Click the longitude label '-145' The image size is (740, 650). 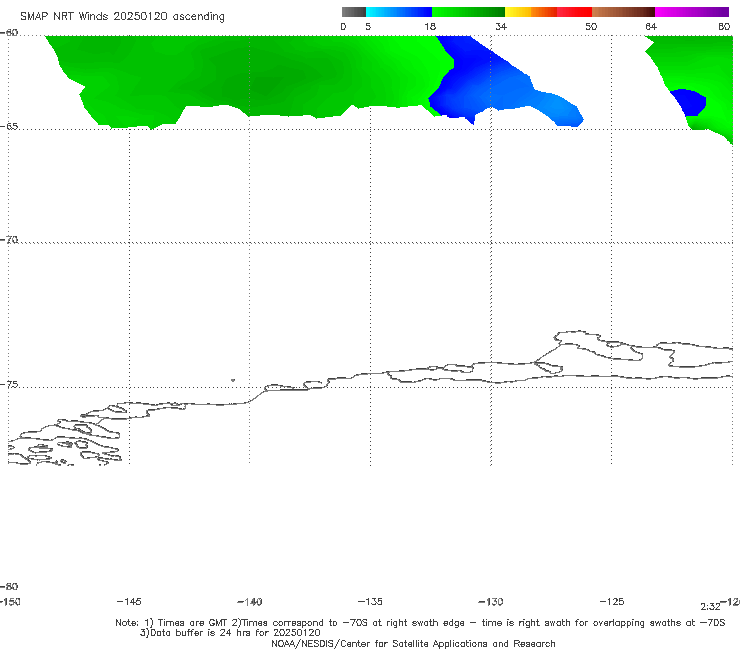tap(129, 602)
